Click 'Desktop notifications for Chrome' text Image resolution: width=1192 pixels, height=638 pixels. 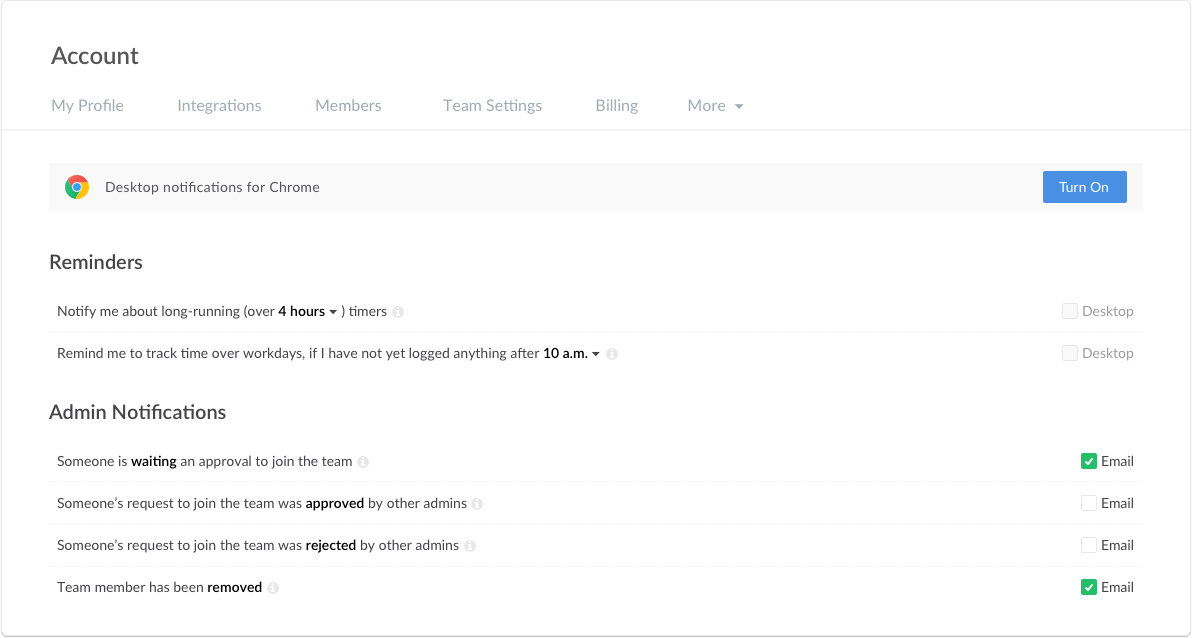(x=212, y=187)
